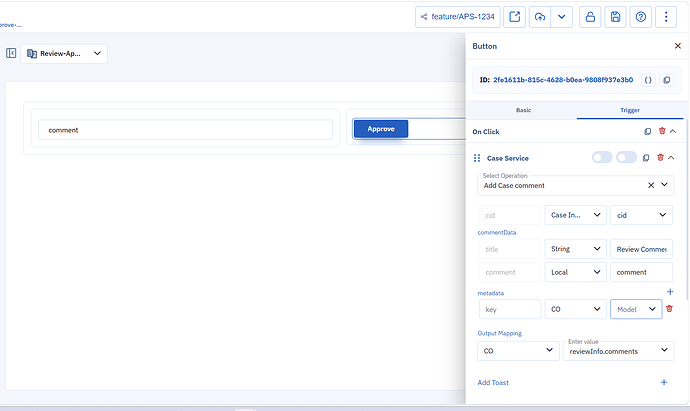Image resolution: width=690 pixels, height=411 pixels.
Task: Click the metadata label
Action: click(491, 293)
